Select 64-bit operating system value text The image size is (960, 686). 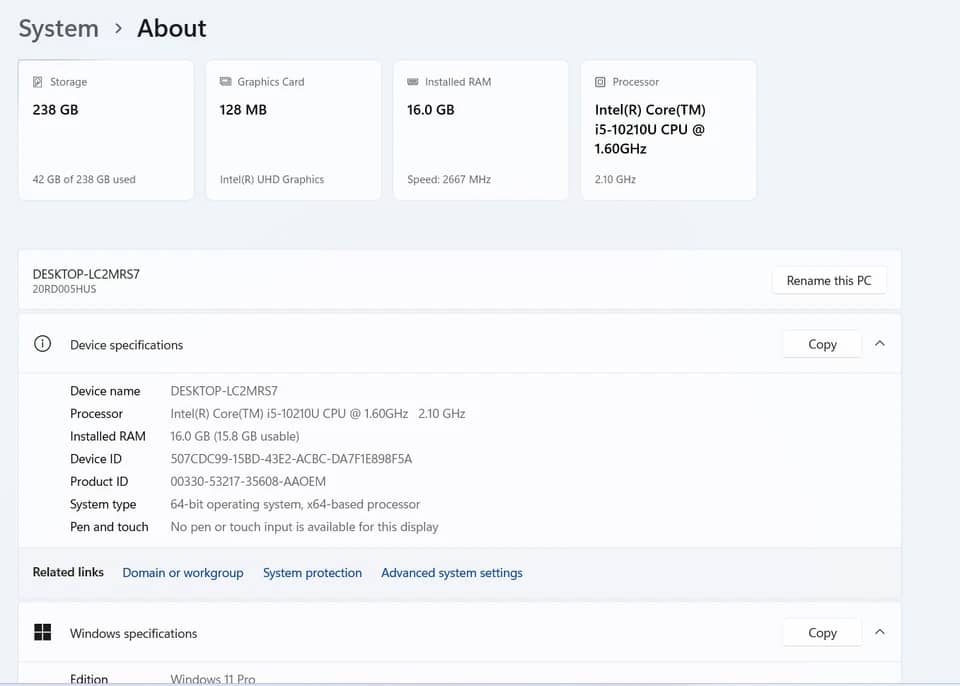tap(295, 504)
